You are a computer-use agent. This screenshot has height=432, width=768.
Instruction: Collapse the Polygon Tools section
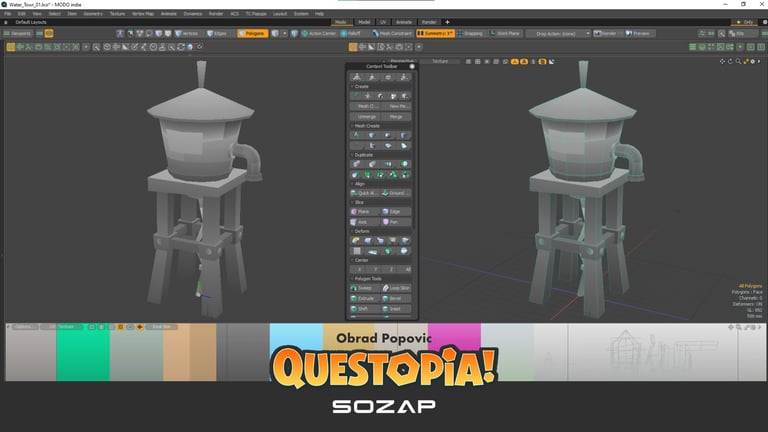(x=367, y=279)
